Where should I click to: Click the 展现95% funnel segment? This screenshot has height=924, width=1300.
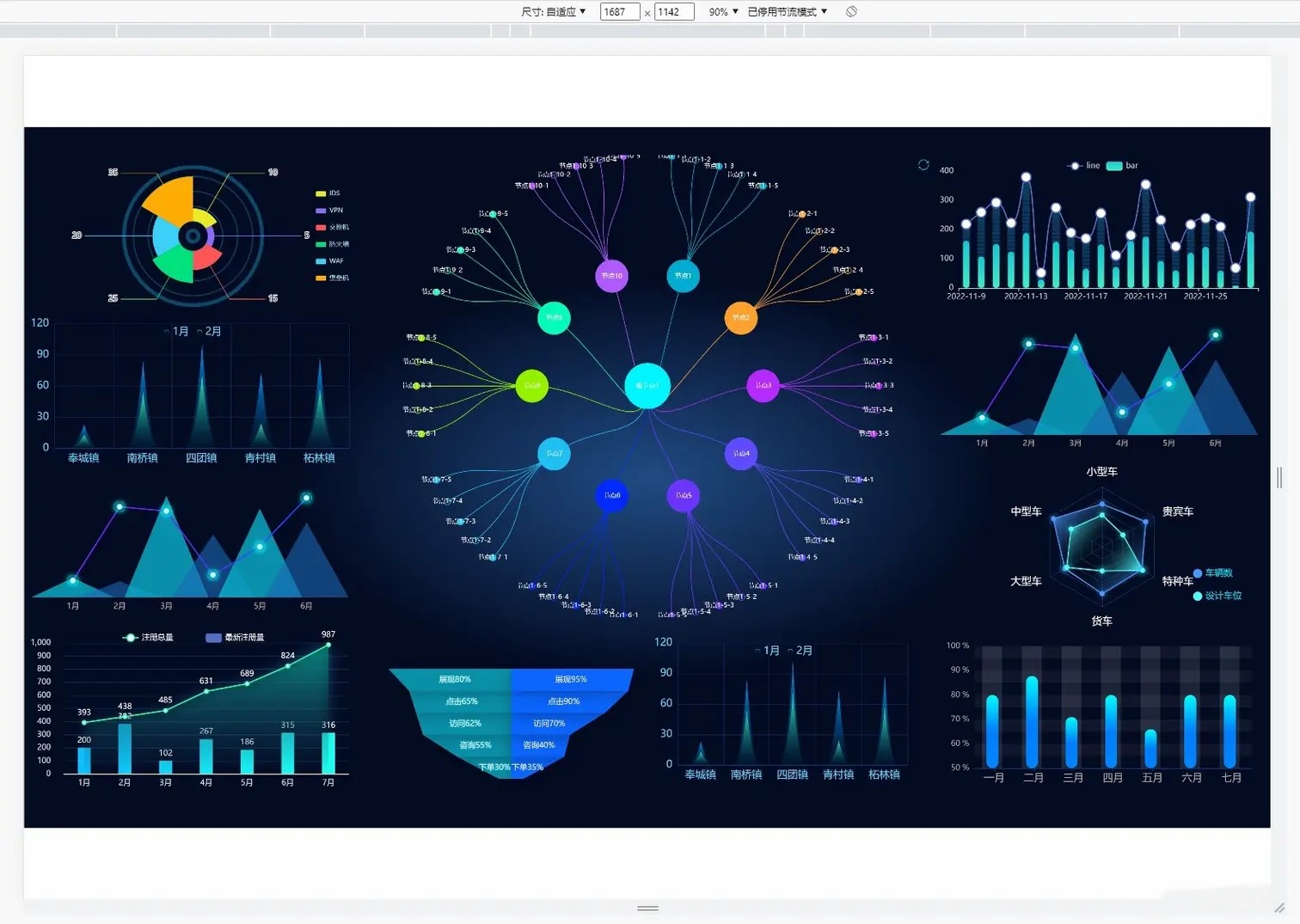click(x=570, y=679)
